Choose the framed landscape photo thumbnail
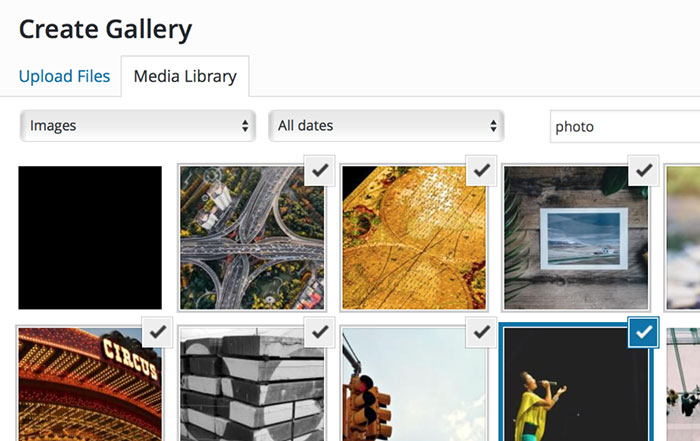The width and height of the screenshot is (700, 441). (x=576, y=237)
